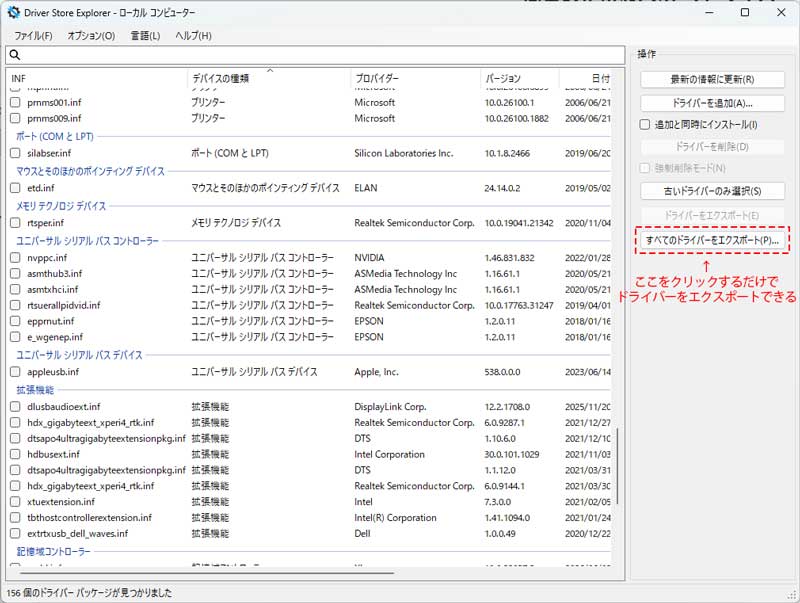Viewport: 800px width, 603px height.
Task: Click the Dell provider cell
Action: (x=362, y=533)
